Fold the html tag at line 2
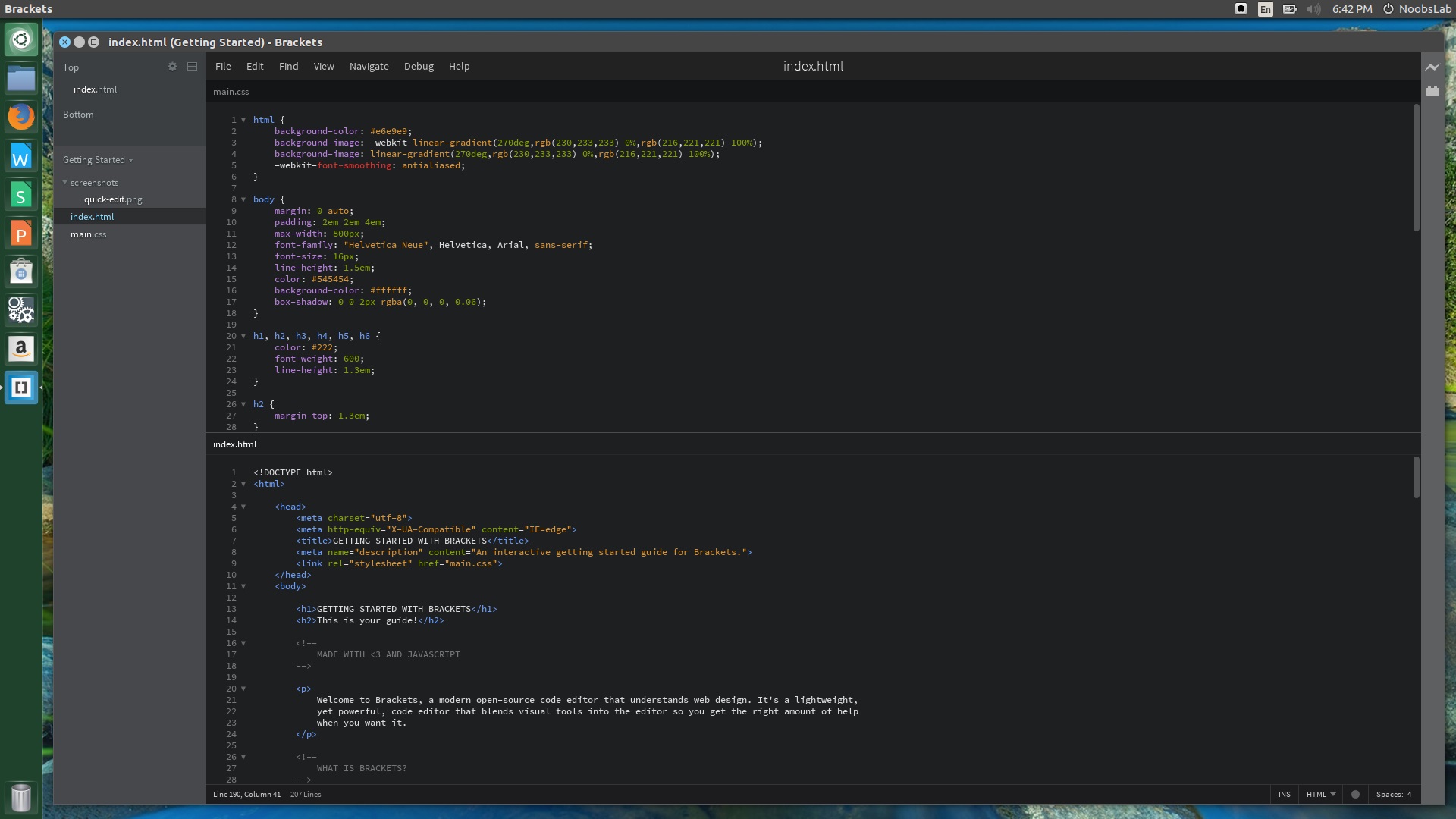Image resolution: width=1456 pixels, height=819 pixels. pos(243,484)
